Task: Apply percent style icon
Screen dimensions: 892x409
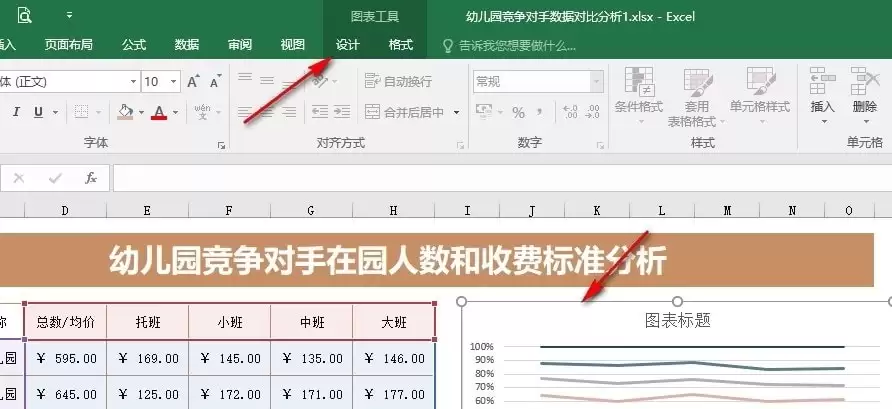Action: pos(518,113)
